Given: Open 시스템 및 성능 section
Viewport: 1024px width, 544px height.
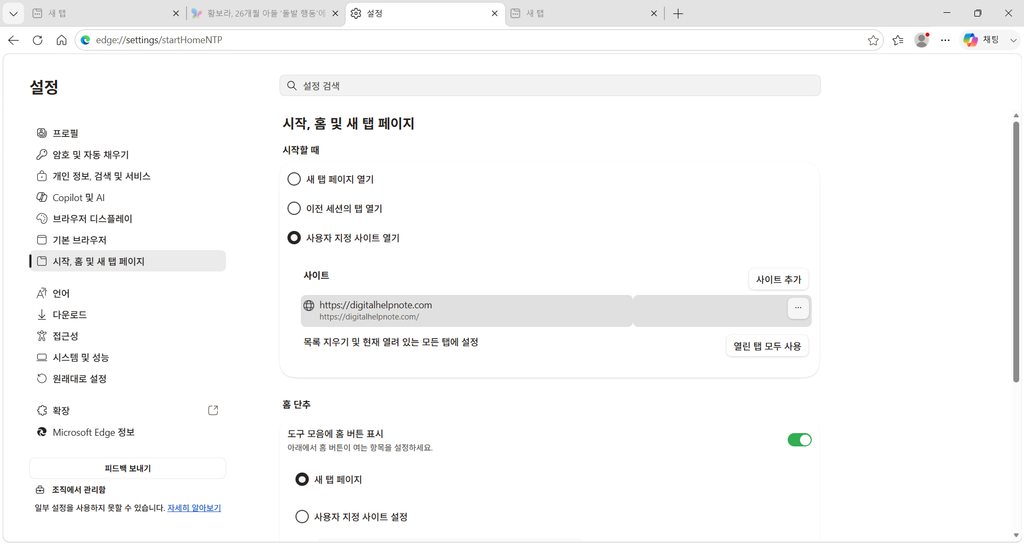Looking at the screenshot, I should pyautogui.click(x=127, y=357).
